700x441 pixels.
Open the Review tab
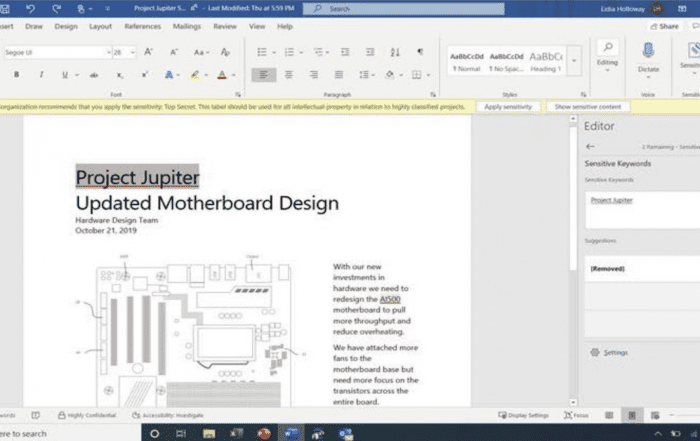tap(225, 26)
